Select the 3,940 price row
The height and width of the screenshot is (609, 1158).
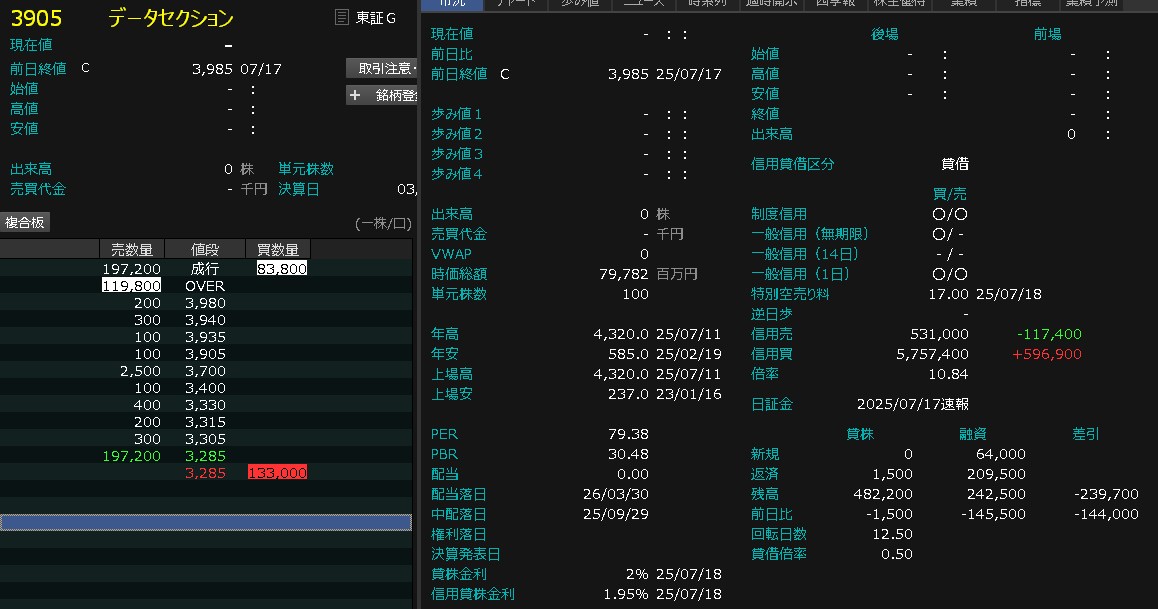pos(206,320)
